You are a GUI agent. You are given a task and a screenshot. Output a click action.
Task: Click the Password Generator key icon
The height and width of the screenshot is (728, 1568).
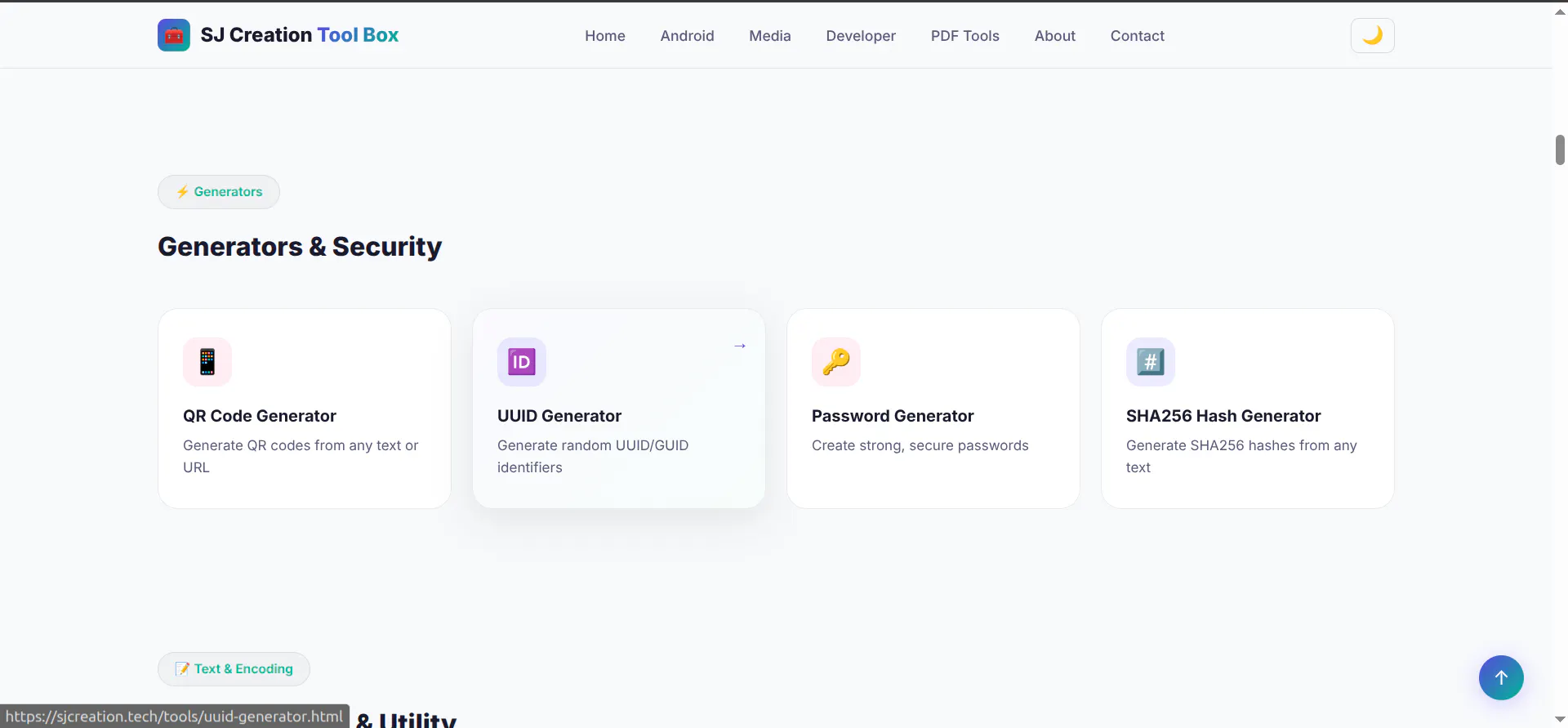tap(836, 362)
